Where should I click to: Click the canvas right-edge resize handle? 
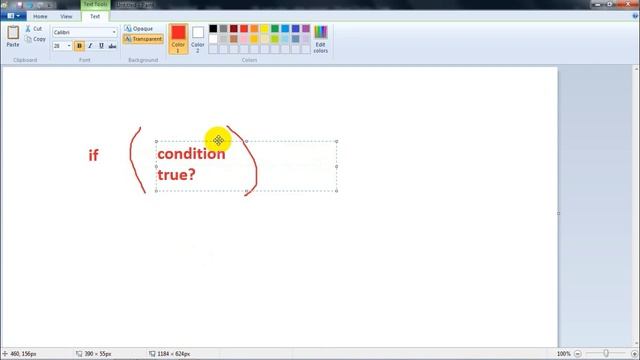tap(558, 213)
